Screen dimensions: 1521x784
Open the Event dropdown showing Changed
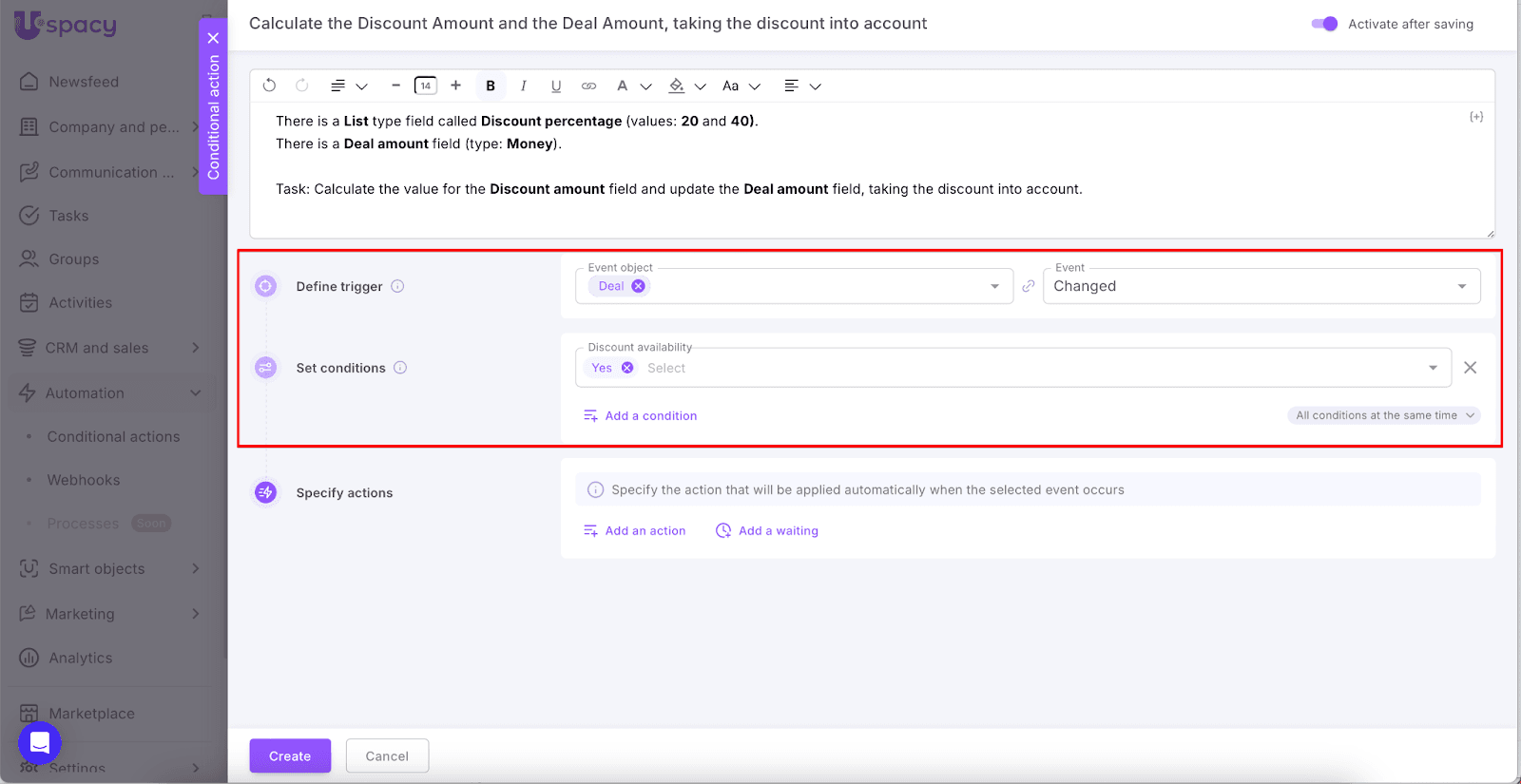1261,286
